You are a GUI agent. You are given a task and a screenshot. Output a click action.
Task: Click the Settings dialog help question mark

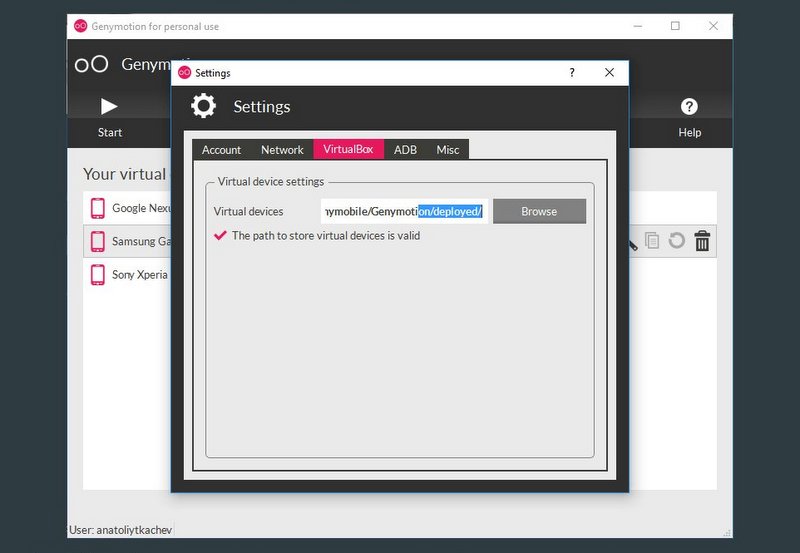pyautogui.click(x=572, y=72)
